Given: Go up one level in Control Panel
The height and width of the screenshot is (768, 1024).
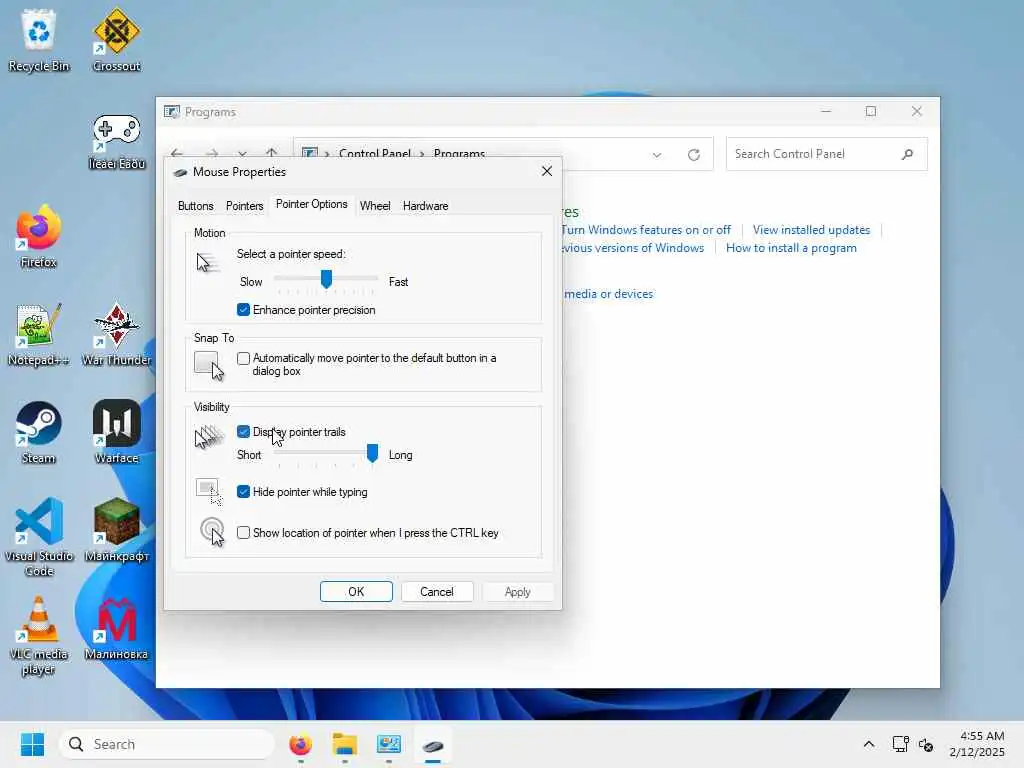Looking at the screenshot, I should click(x=272, y=153).
